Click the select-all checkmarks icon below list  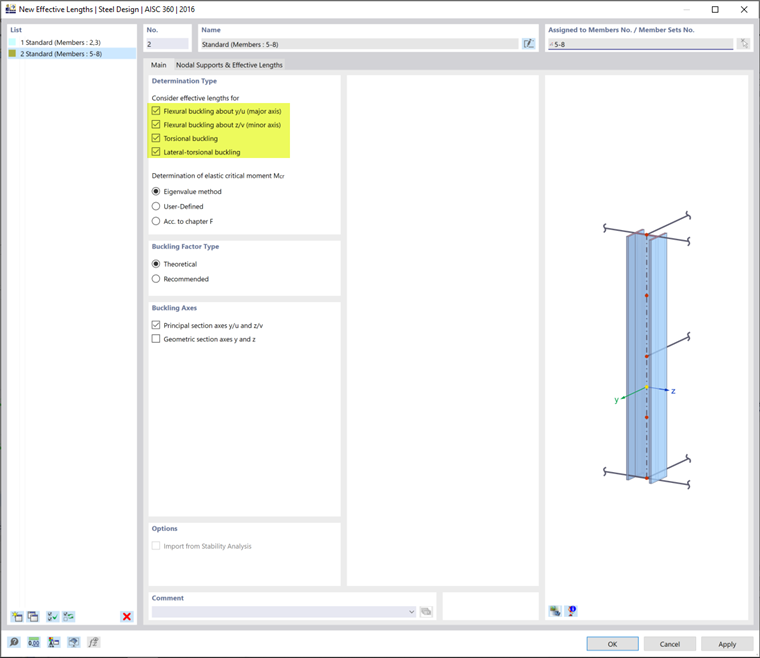[52, 616]
